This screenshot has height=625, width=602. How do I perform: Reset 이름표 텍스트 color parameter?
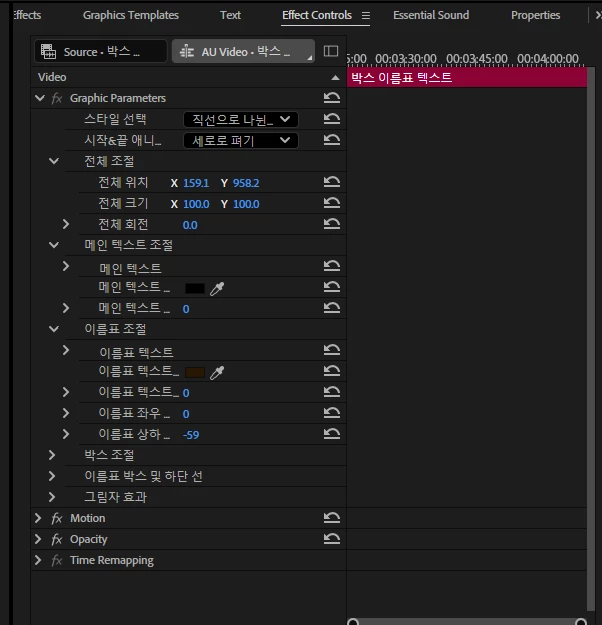coord(332,371)
